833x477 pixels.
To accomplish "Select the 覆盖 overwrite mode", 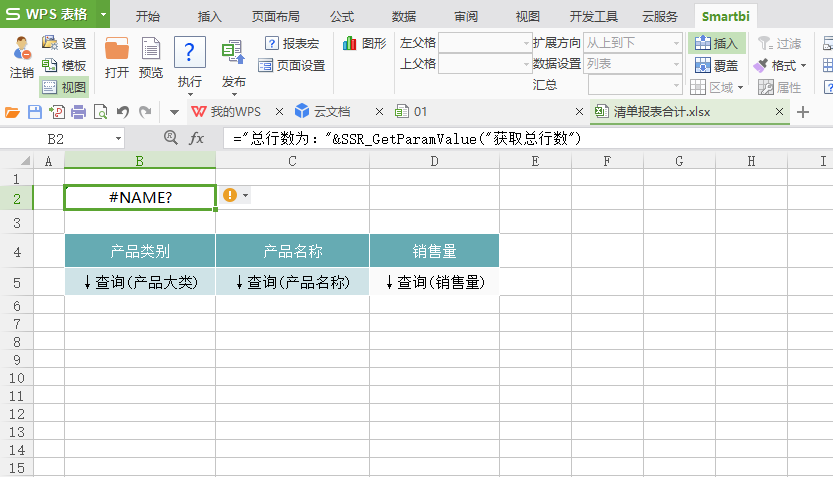I will click(717, 65).
